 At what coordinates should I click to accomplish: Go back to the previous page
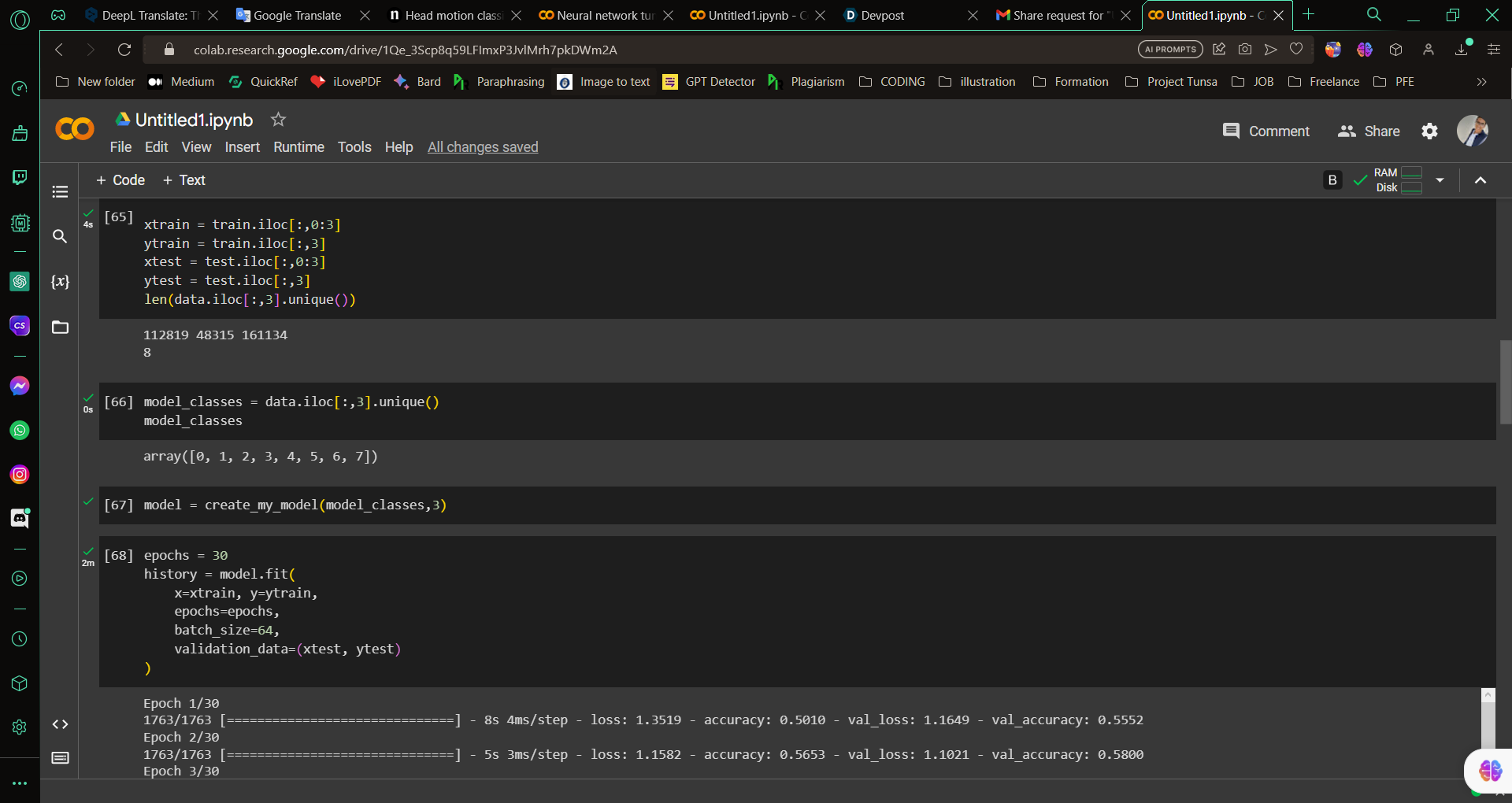tap(59, 50)
